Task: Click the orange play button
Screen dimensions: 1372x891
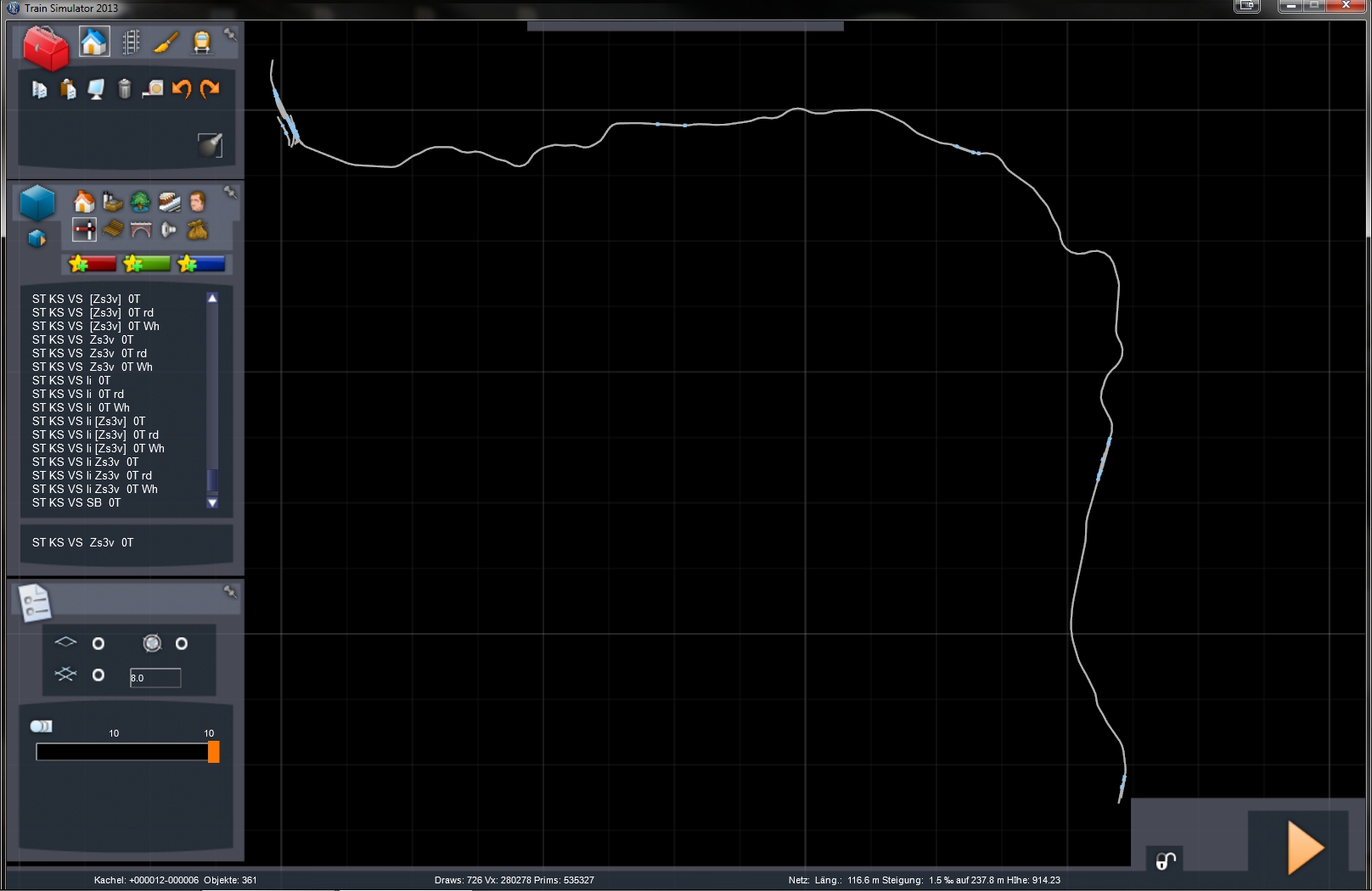Action: pyautogui.click(x=1306, y=848)
